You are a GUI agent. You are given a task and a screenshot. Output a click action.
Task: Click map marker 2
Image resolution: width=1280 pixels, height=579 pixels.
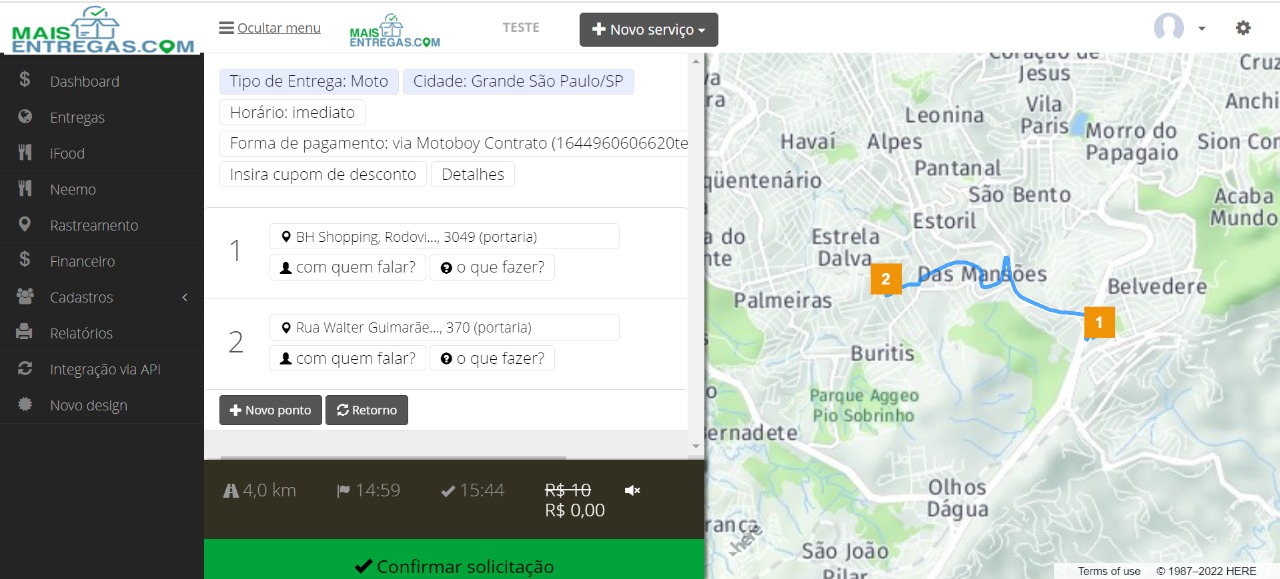[886, 279]
